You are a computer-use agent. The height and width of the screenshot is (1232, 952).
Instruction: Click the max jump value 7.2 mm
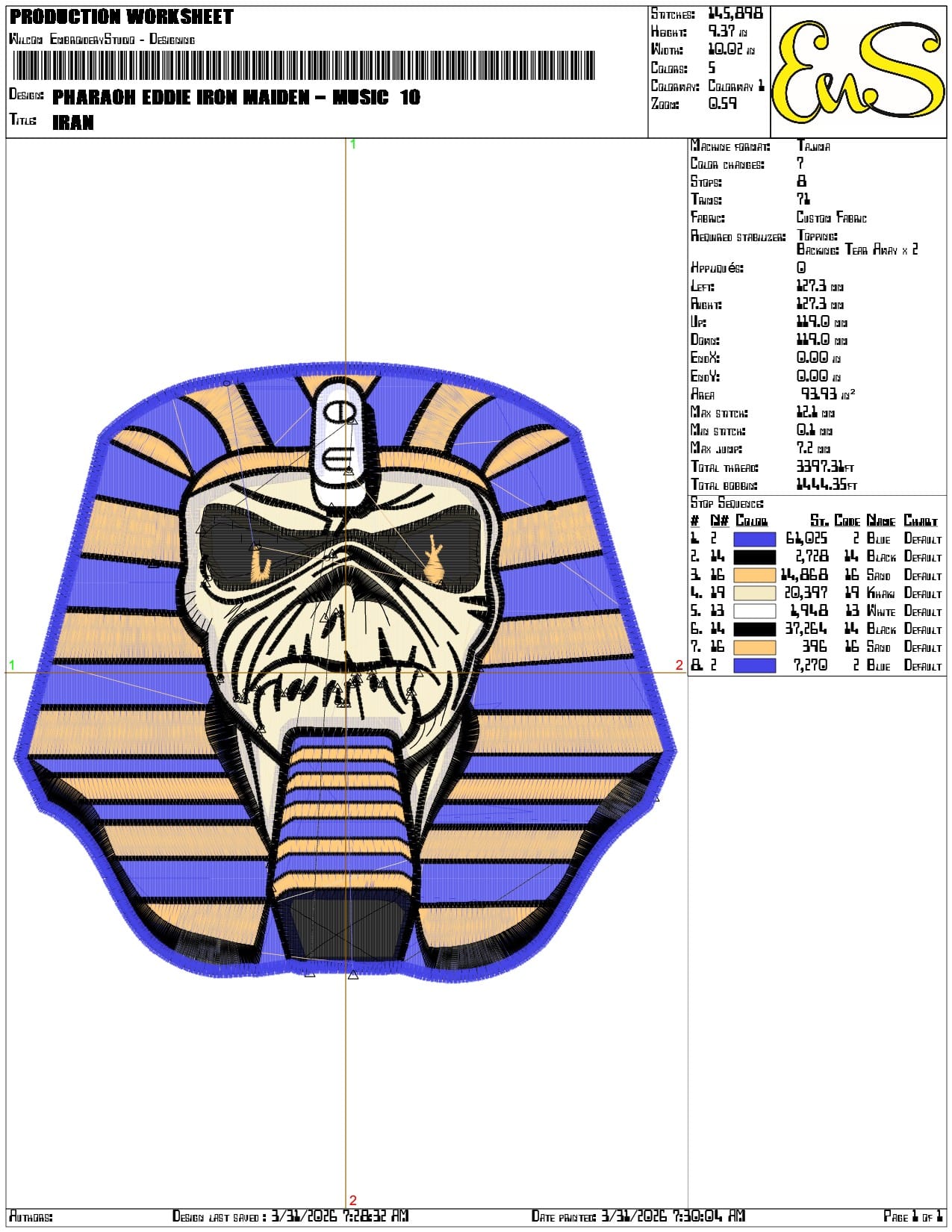tap(813, 449)
